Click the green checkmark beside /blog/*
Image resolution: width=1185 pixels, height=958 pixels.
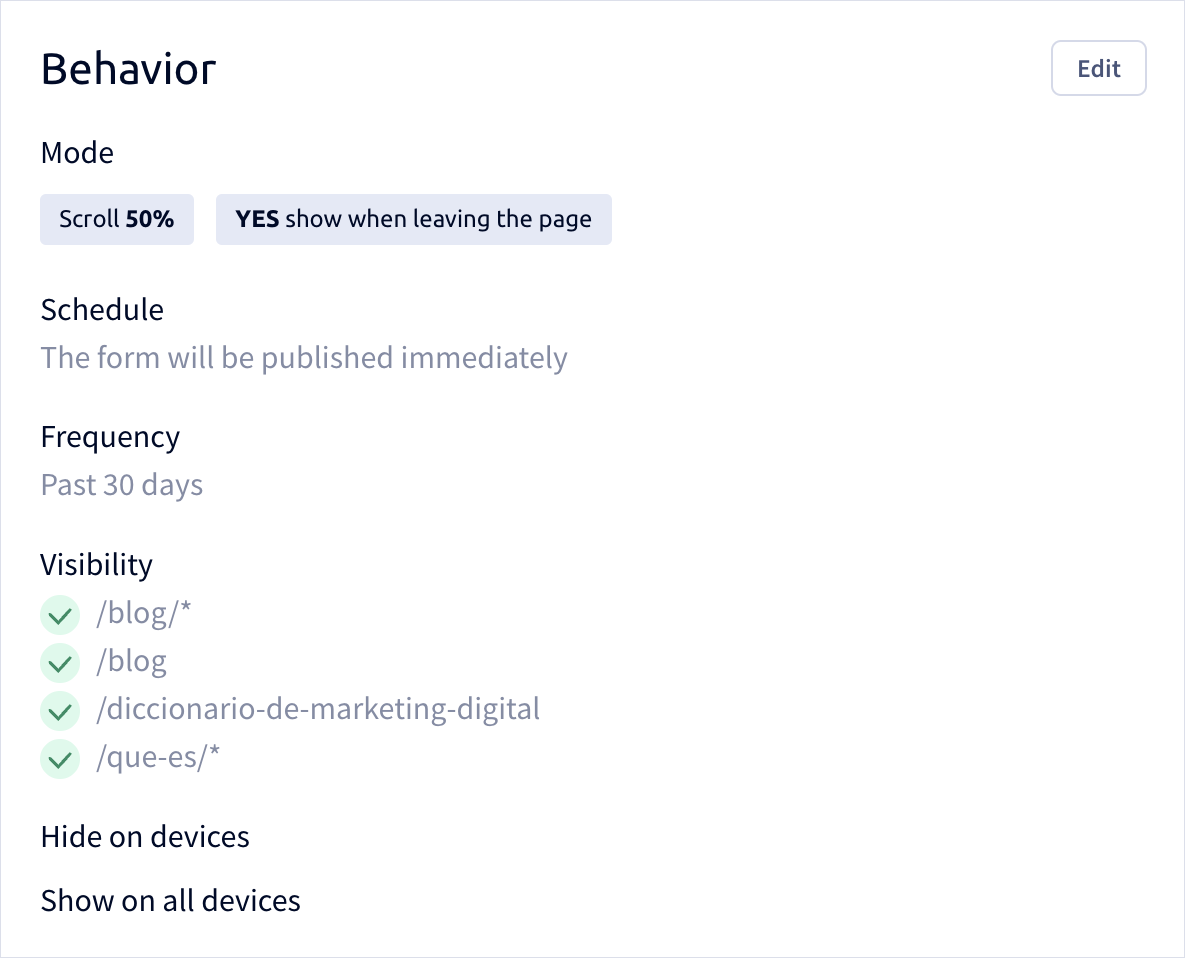click(x=60, y=615)
